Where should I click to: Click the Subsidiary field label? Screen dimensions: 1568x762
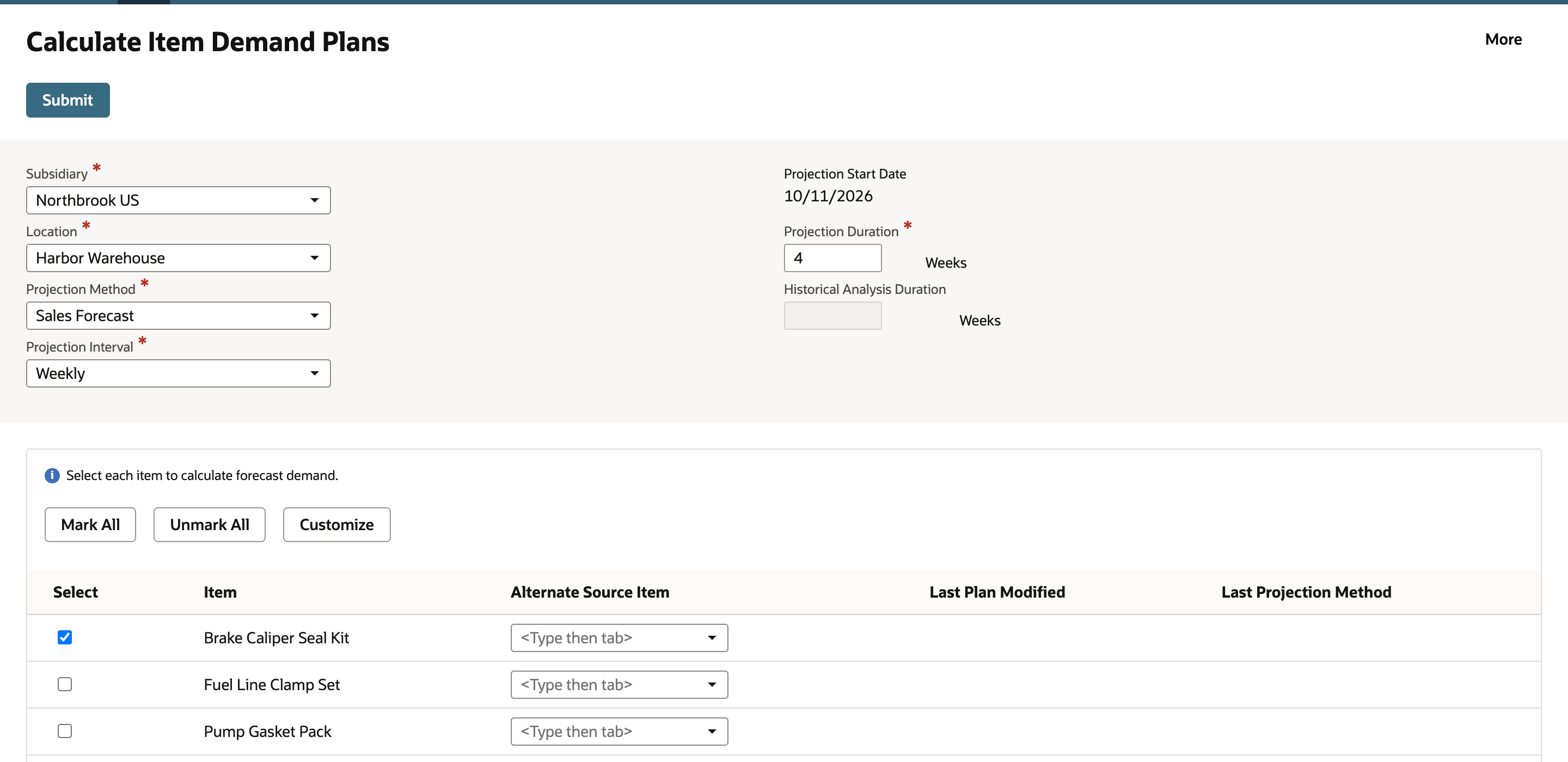57,174
